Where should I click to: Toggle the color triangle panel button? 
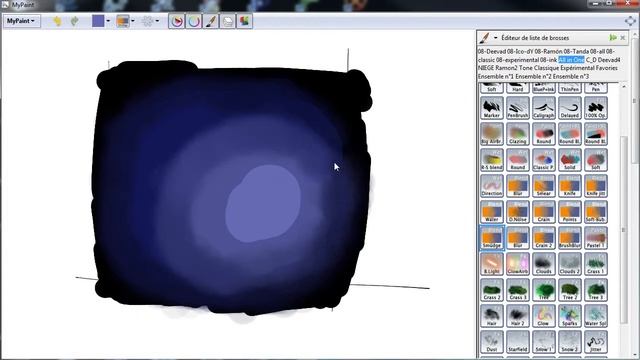click(x=177, y=21)
